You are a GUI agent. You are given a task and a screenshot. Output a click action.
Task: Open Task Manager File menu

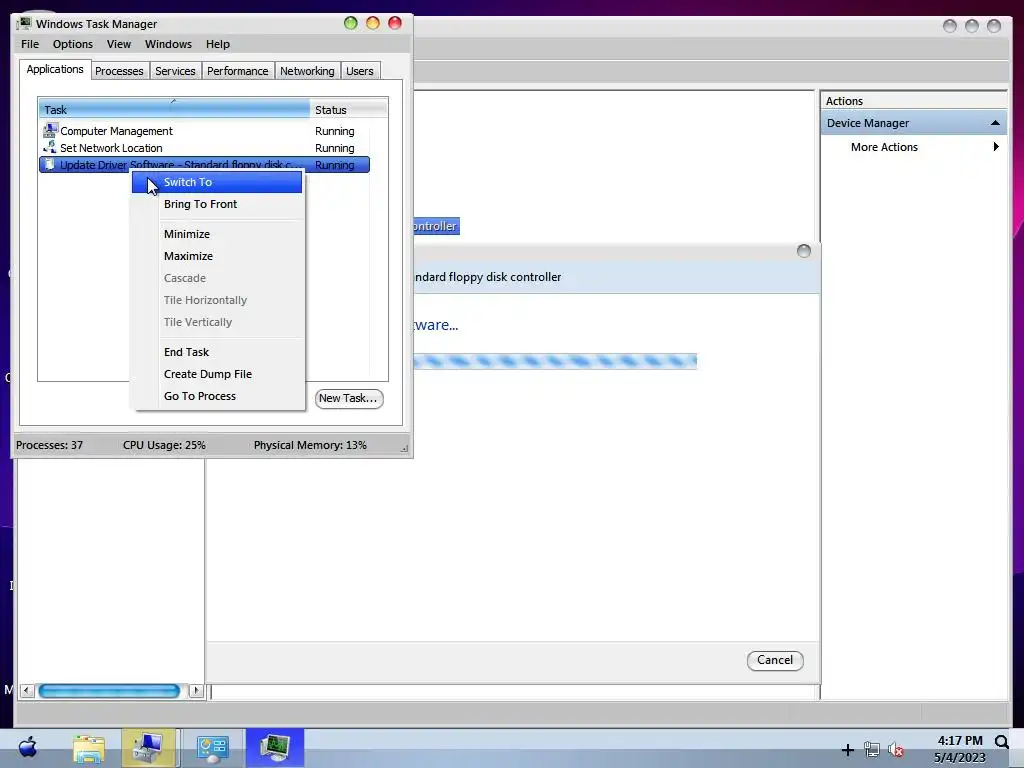(x=29, y=44)
